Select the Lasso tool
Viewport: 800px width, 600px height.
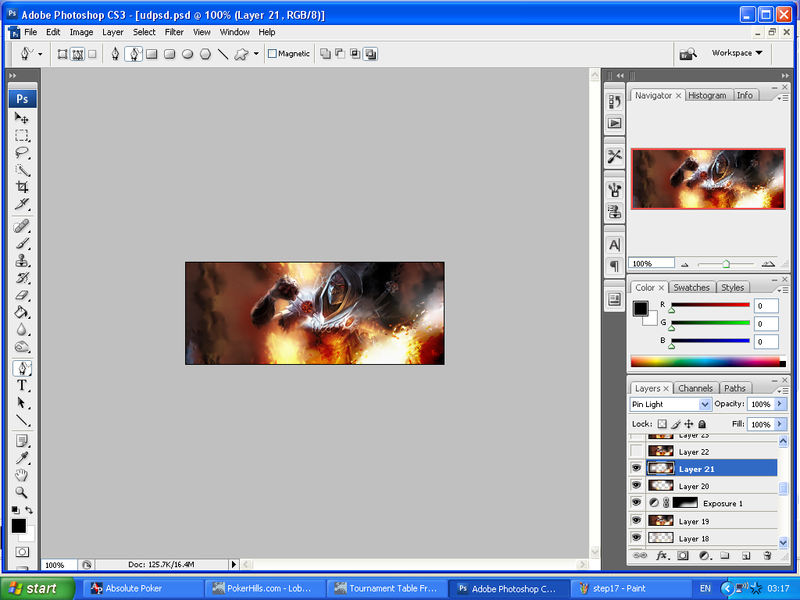[x=21, y=153]
